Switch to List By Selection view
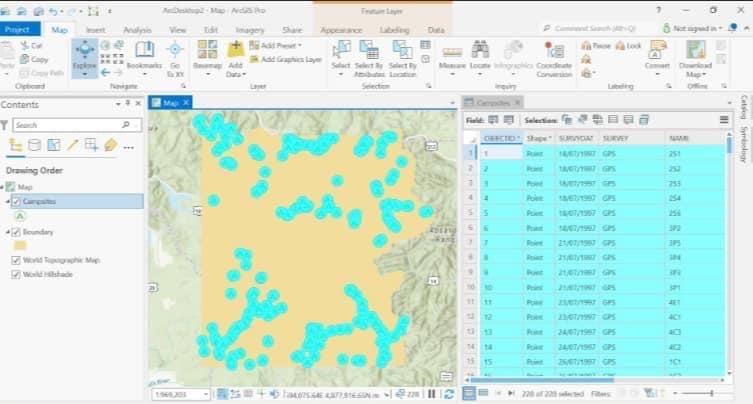Image resolution: width=753 pixels, height=404 pixels. point(54,145)
